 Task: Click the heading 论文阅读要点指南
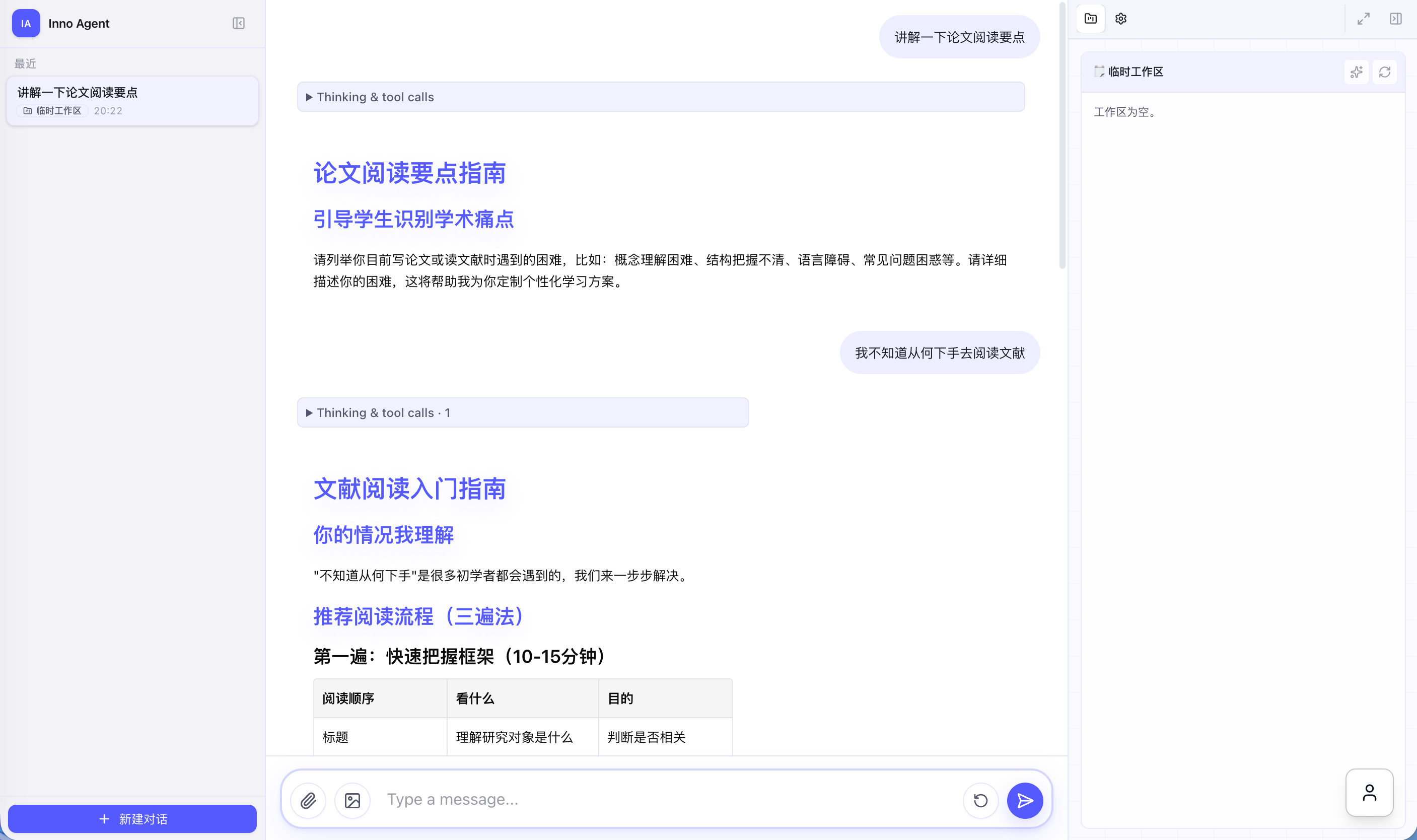coord(409,173)
